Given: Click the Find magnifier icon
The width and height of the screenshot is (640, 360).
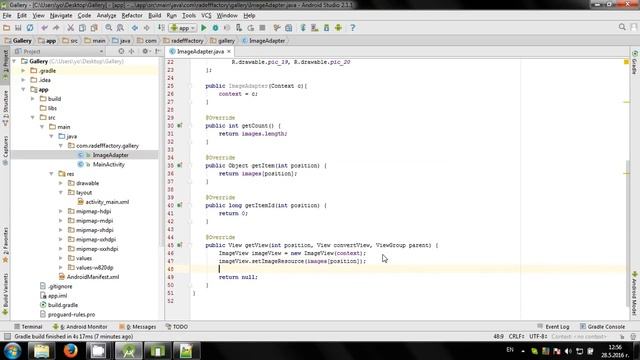Looking at the screenshot, I should pyautogui.click(x=109, y=28).
